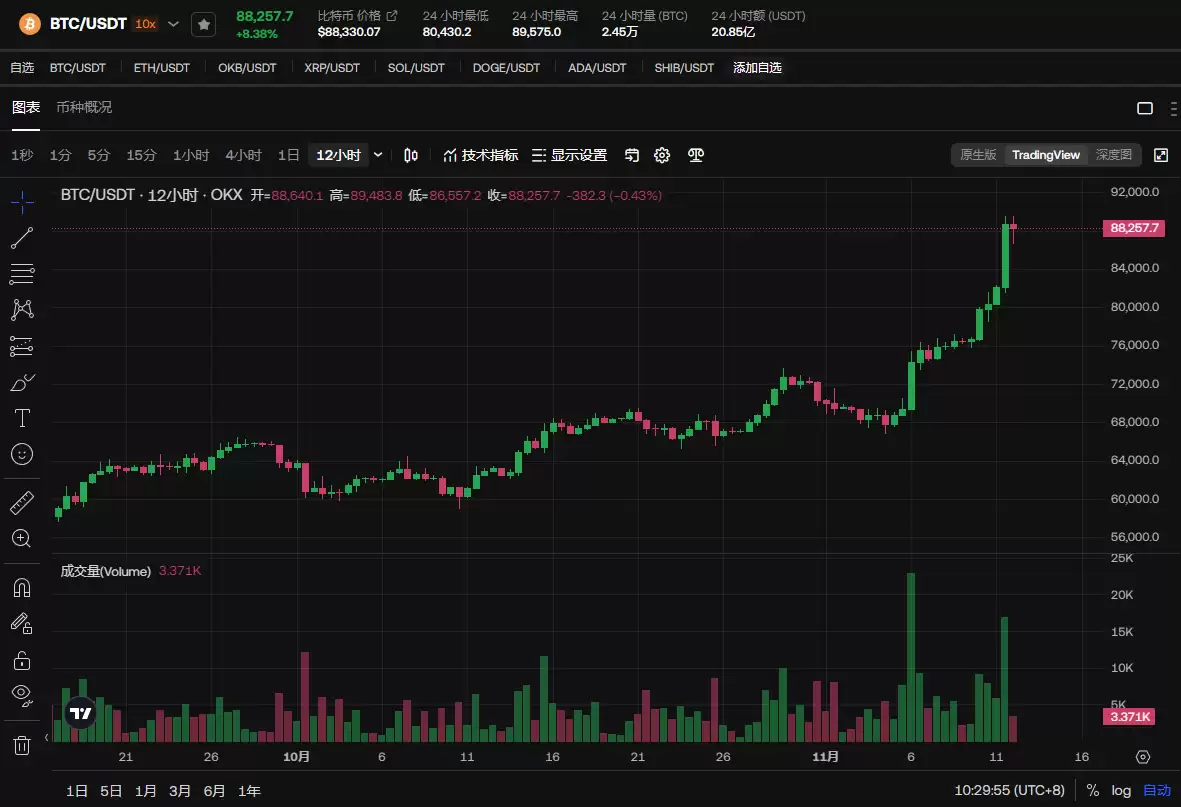Screen dimensions: 1181x807
Task: Enable magnet mode in the drawing toolbar
Action: 22,588
